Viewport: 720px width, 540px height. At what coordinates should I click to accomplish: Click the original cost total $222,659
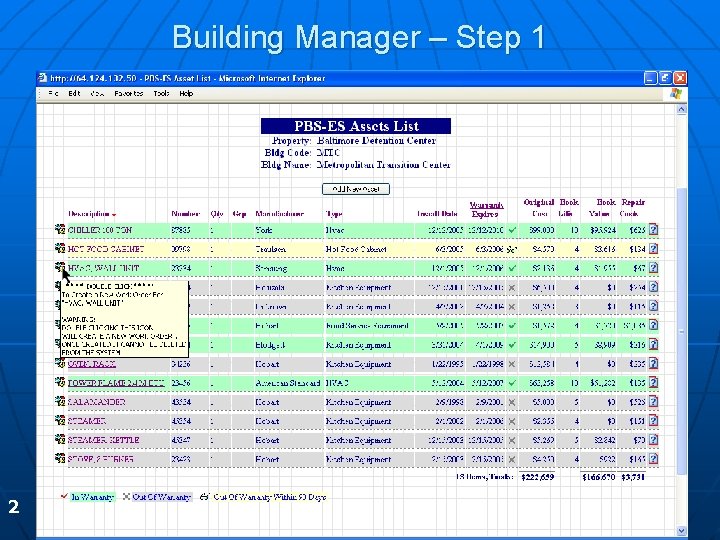(x=538, y=477)
